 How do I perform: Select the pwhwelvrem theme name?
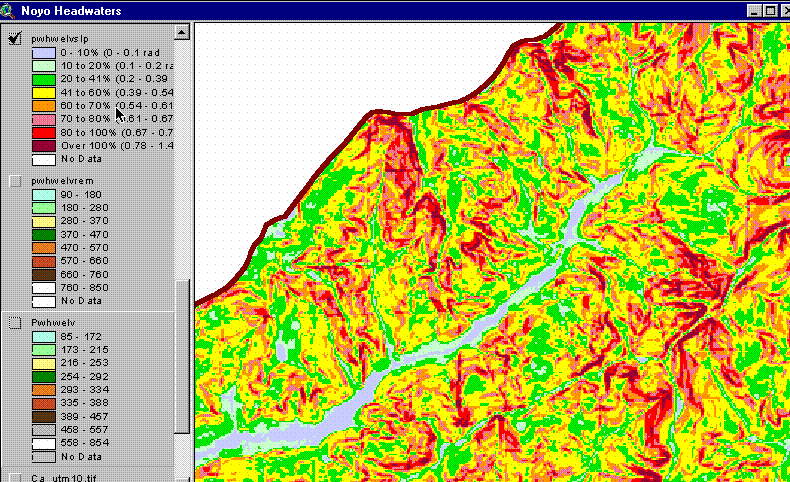tap(62, 181)
